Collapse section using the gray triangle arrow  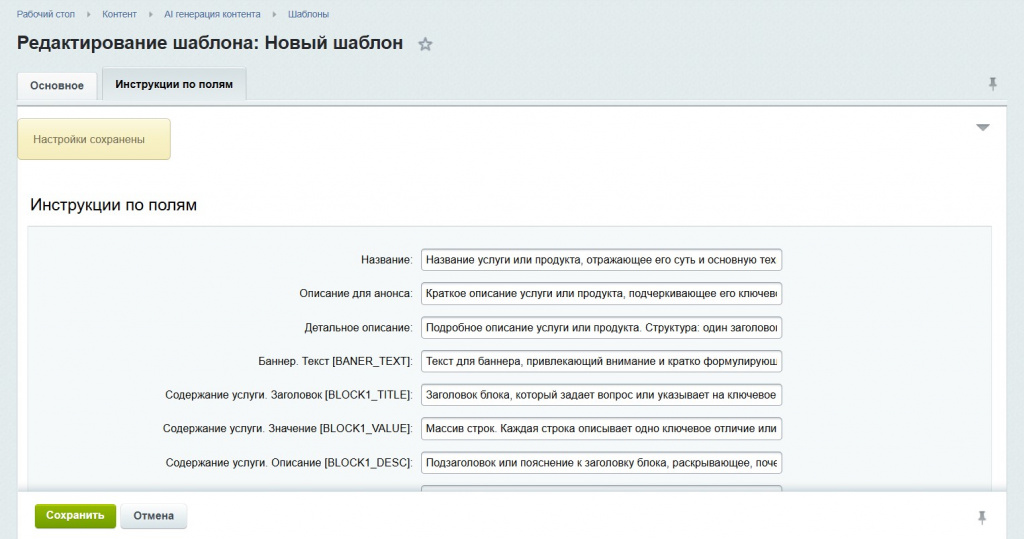[982, 128]
